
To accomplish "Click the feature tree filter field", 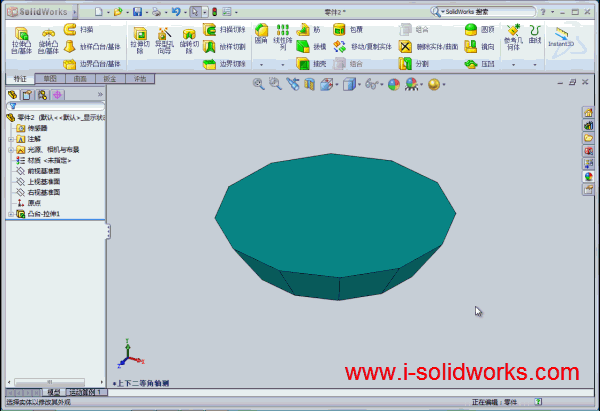I will tap(55, 106).
